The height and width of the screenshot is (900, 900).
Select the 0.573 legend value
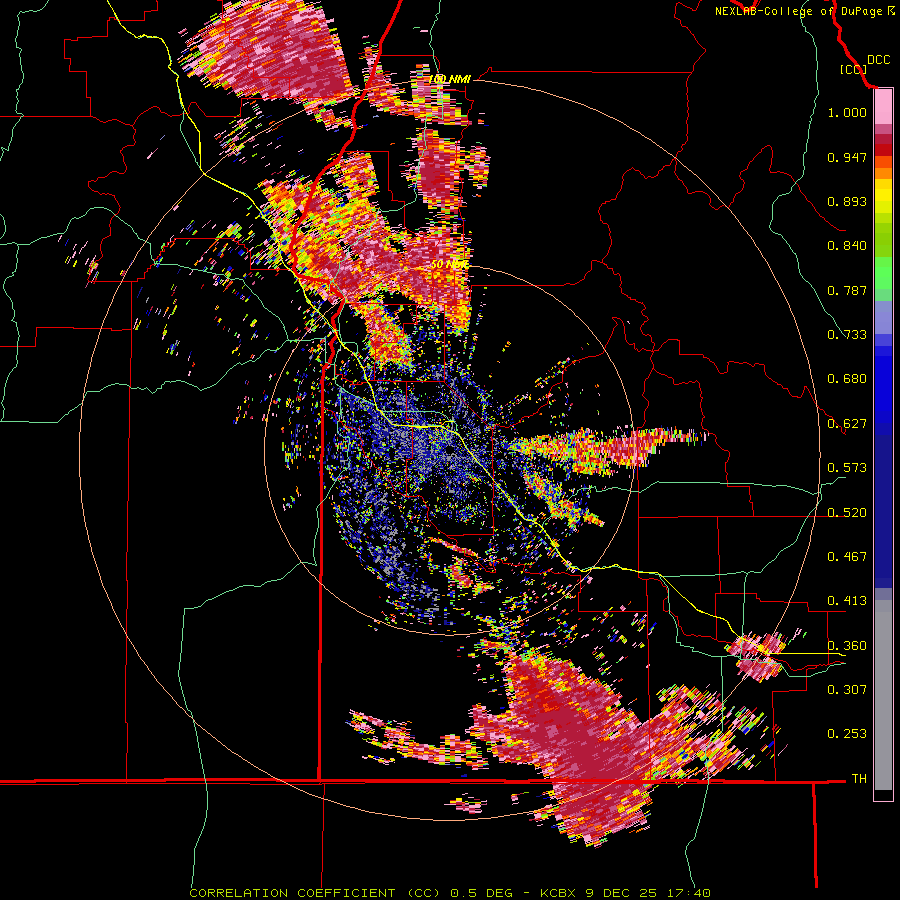847,468
